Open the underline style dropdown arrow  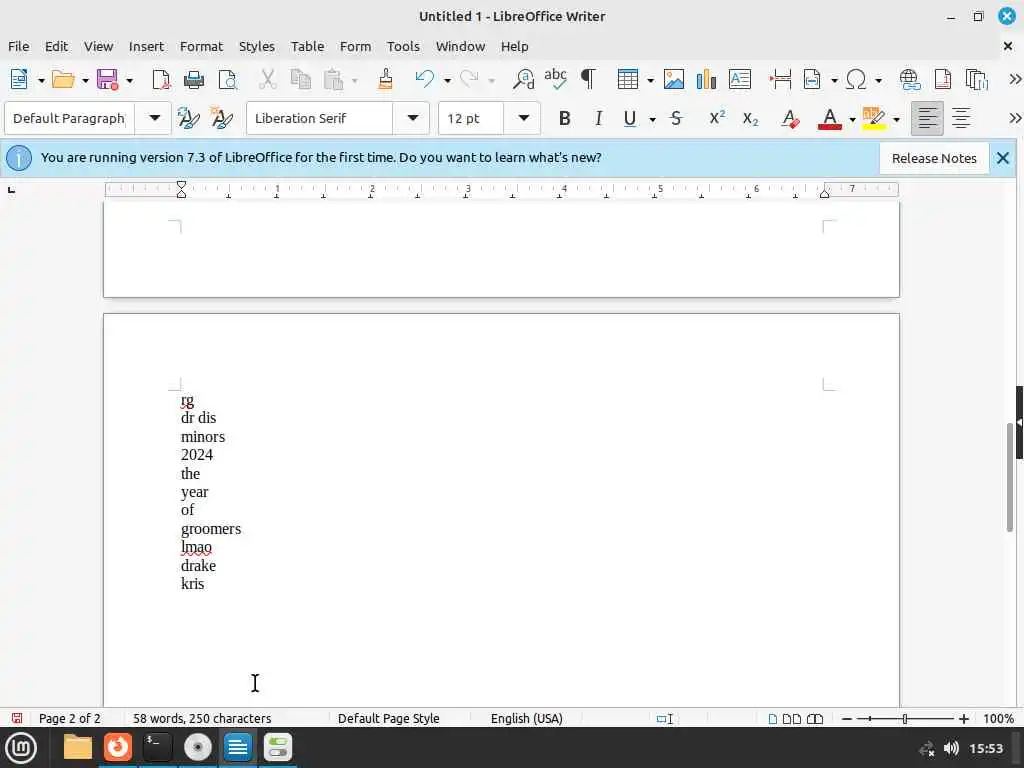(x=652, y=120)
